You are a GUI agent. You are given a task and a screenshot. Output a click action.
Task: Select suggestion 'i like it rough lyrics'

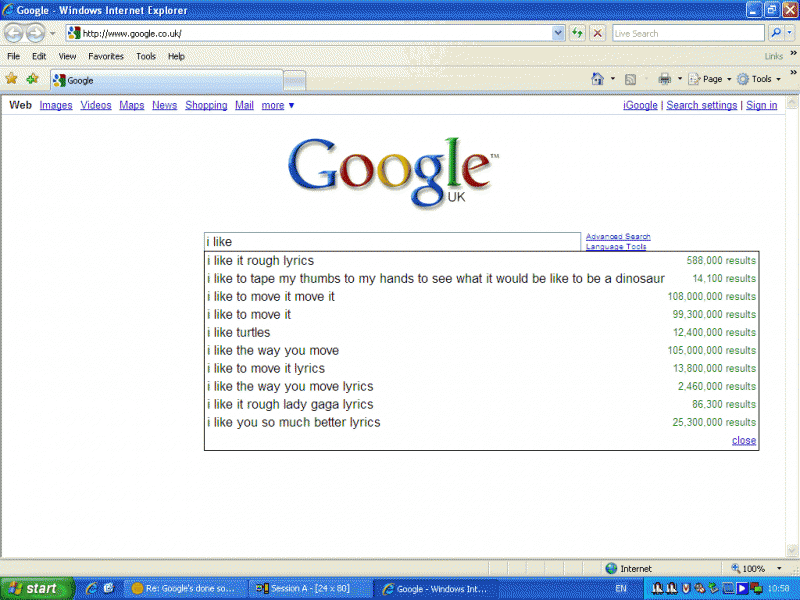[482, 261]
